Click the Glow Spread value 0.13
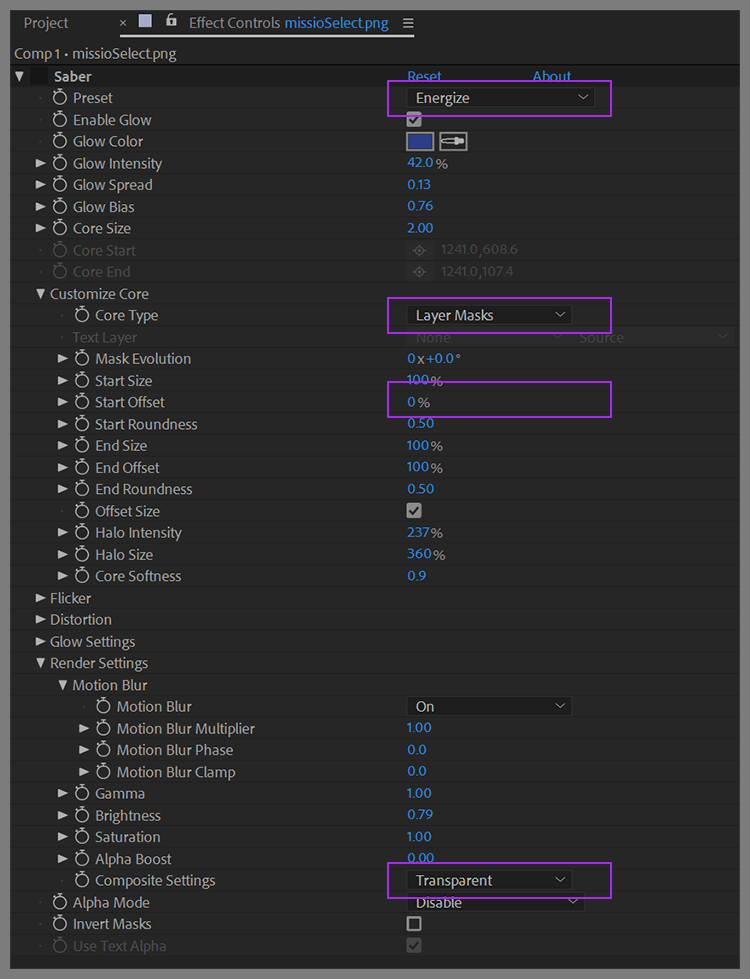This screenshot has width=750, height=979. (419, 184)
